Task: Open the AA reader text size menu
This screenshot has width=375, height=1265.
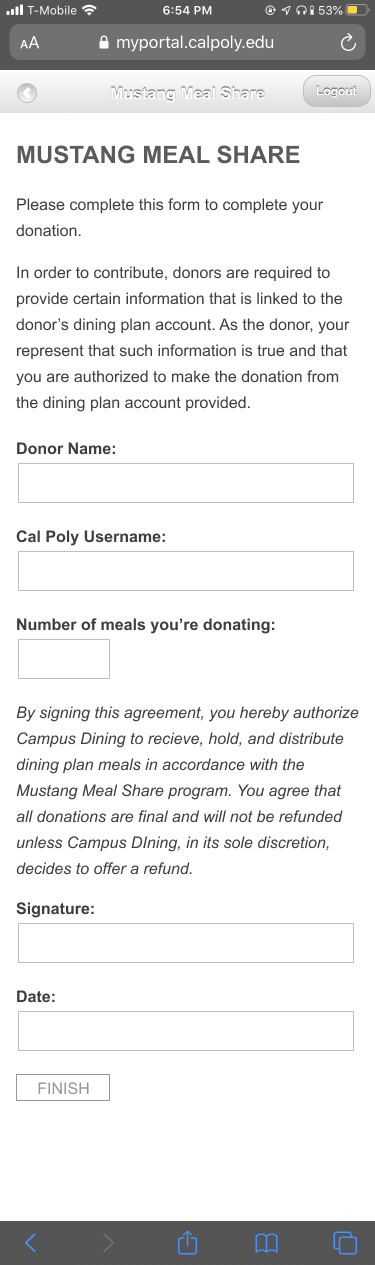Action: (x=29, y=44)
